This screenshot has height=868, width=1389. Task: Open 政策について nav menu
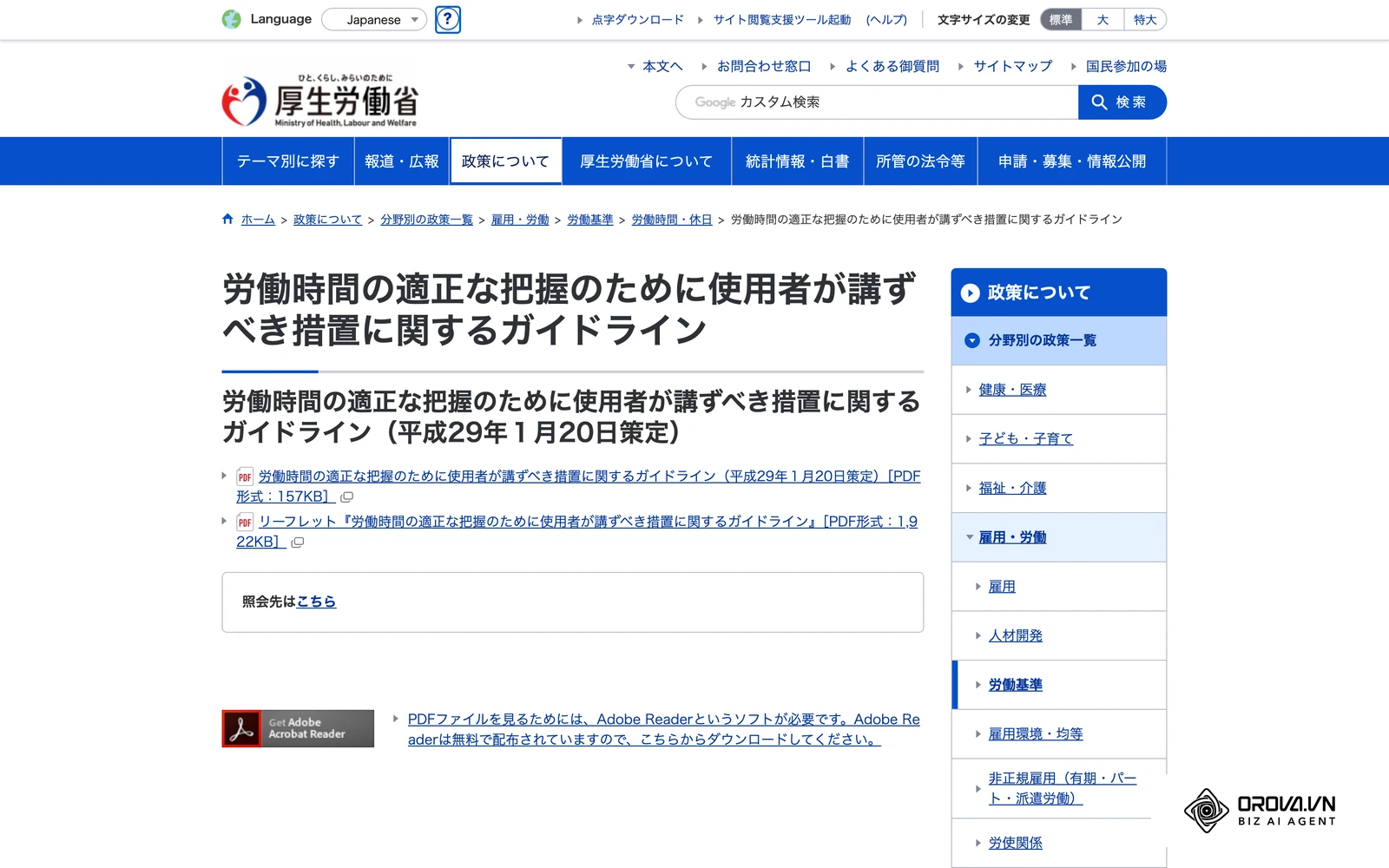pyautogui.click(x=506, y=161)
